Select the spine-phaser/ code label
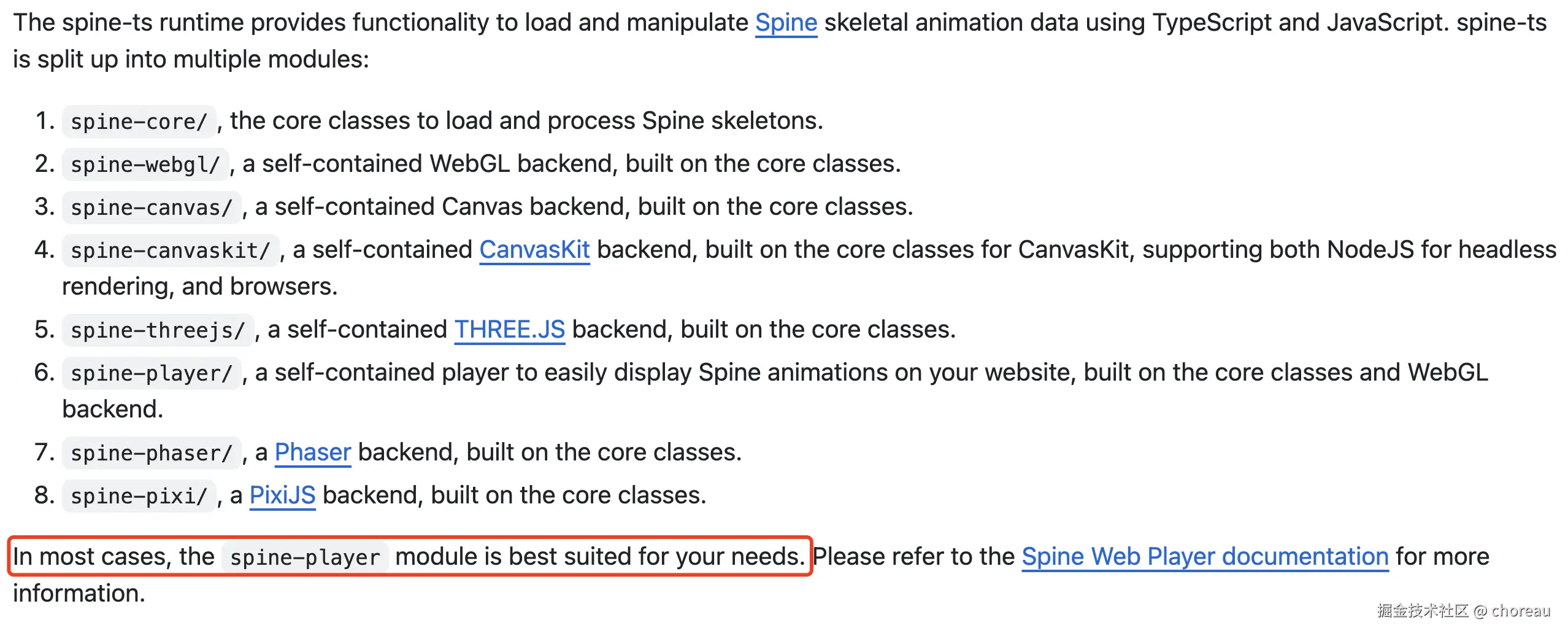 (152, 453)
